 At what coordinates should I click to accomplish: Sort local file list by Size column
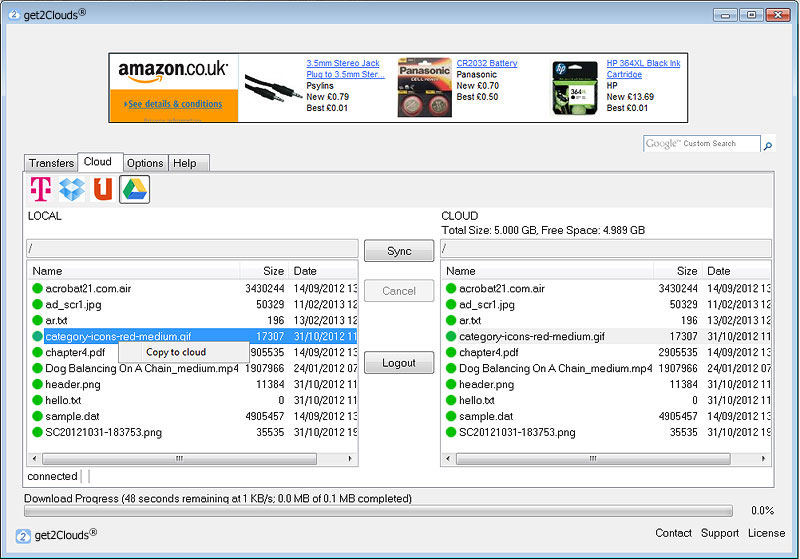(x=263, y=271)
